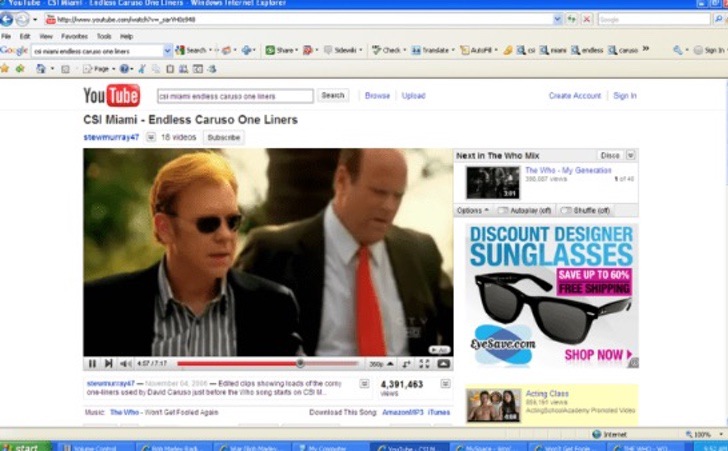This screenshot has height=451, width=728.
Task: Click the Home icon in the command bar
Action: [41, 69]
